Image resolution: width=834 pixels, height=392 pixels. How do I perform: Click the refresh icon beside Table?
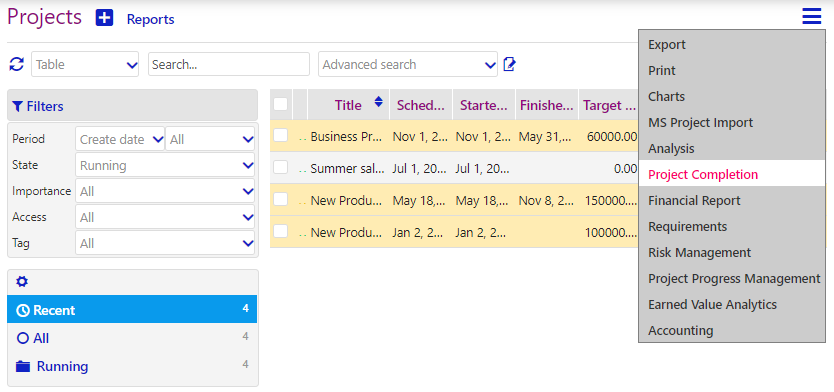tap(17, 64)
